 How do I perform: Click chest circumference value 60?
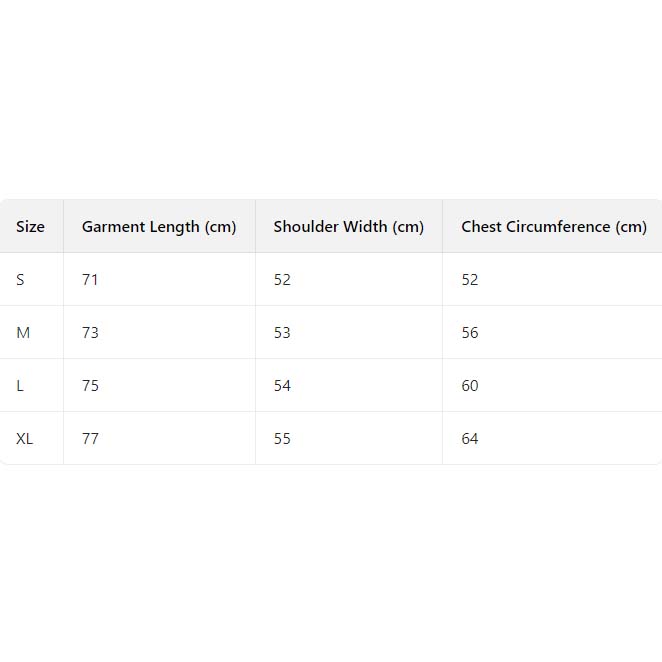pyautogui.click(x=470, y=386)
